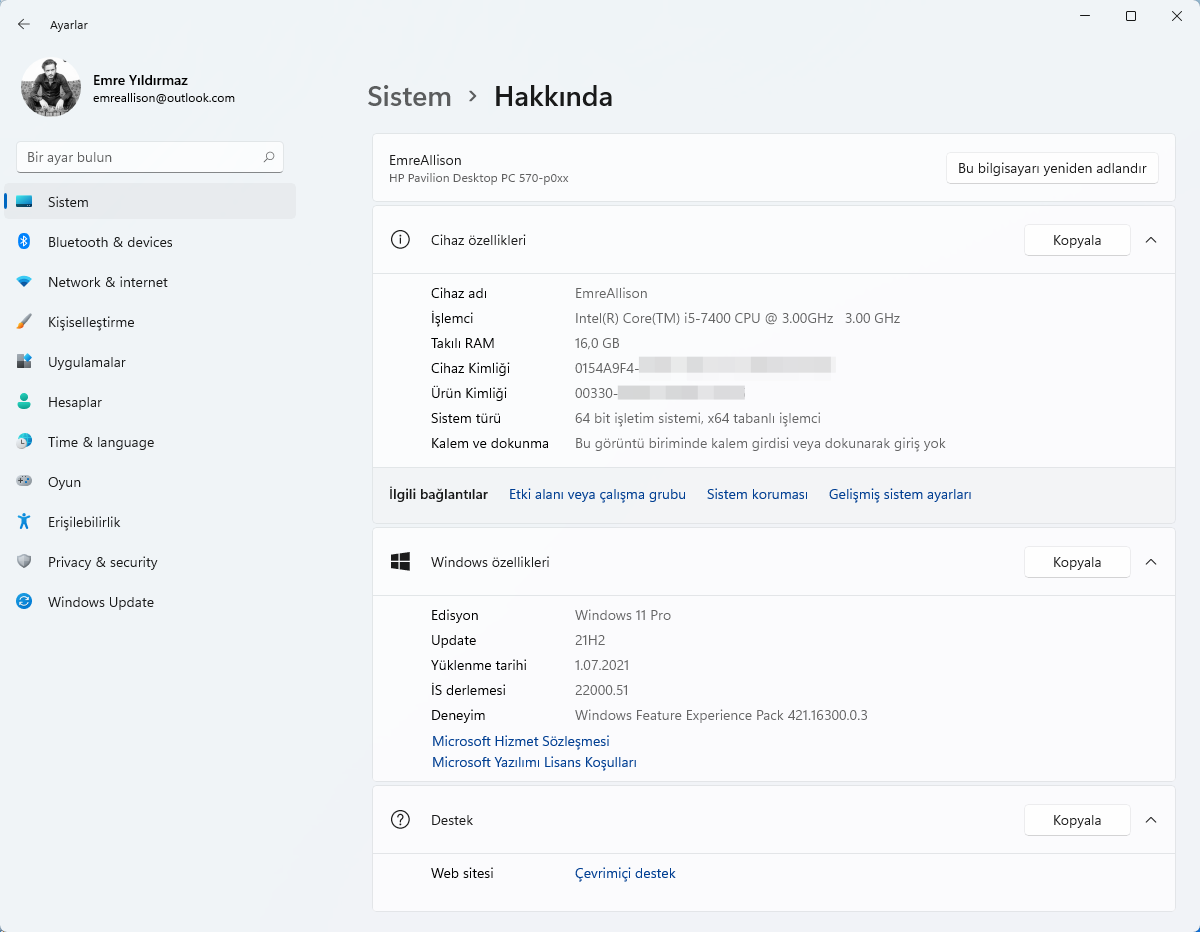Image resolution: width=1200 pixels, height=932 pixels.
Task: Collapse the Windows özellikleri section
Action: [1151, 562]
